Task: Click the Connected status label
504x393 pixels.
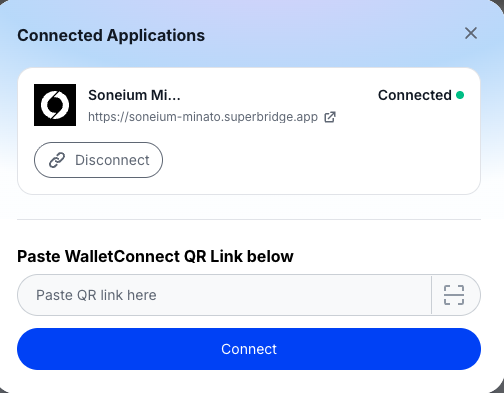Action: coord(415,95)
